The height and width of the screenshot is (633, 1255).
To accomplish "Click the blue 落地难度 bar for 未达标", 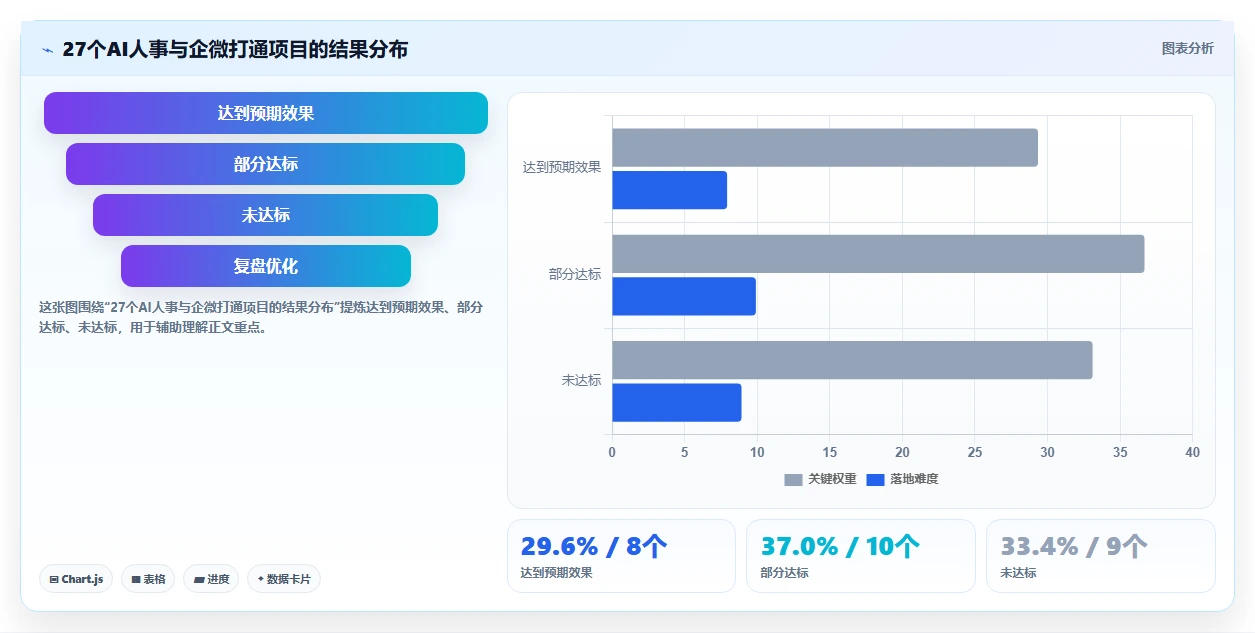I will click(677, 402).
